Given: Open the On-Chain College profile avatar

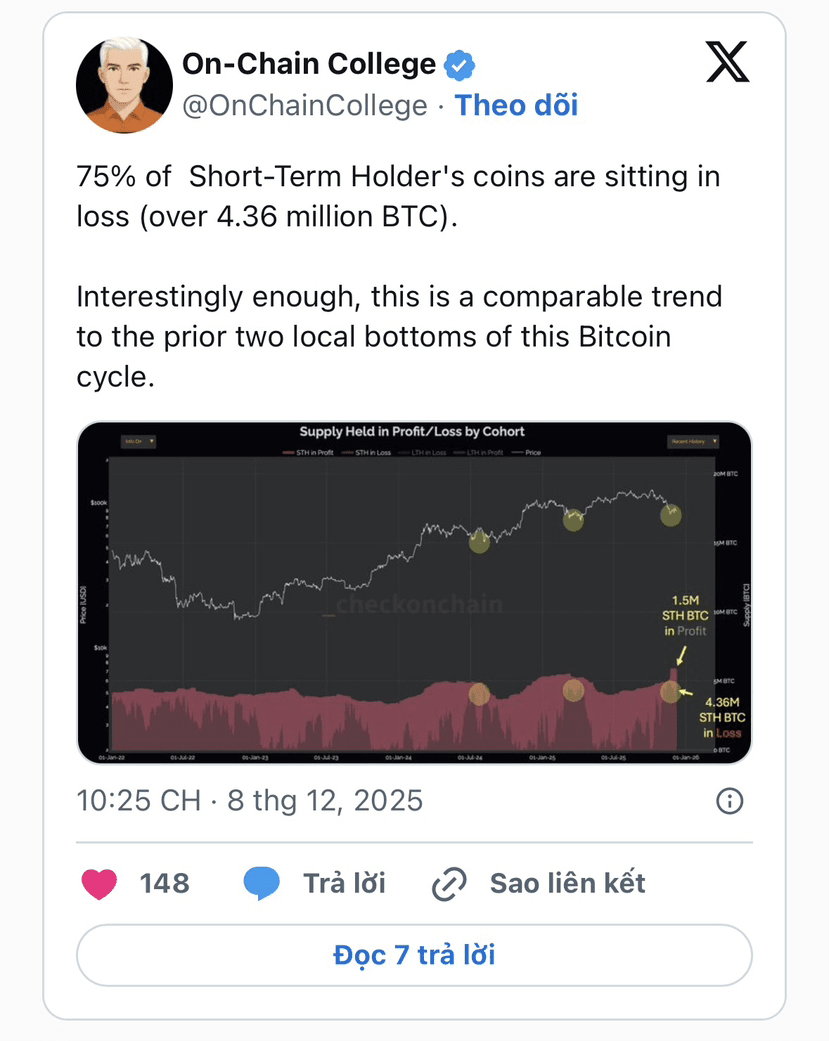Looking at the screenshot, I should pyautogui.click(x=124, y=85).
